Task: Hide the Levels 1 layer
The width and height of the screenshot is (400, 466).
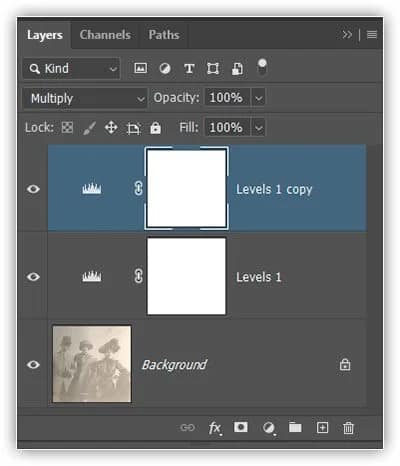Action: (33, 277)
